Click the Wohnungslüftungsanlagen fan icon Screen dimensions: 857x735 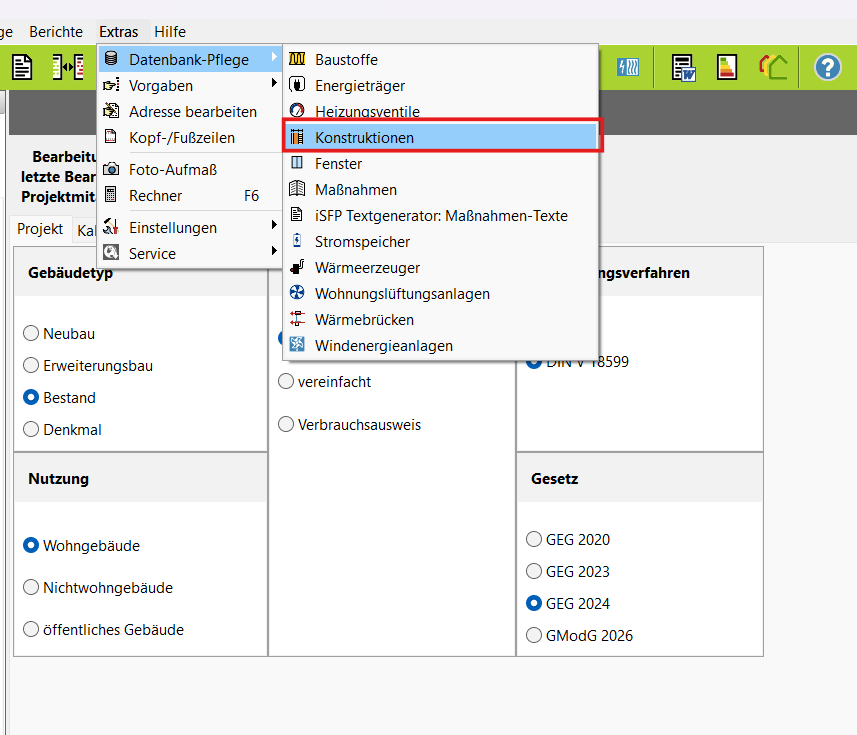click(297, 292)
